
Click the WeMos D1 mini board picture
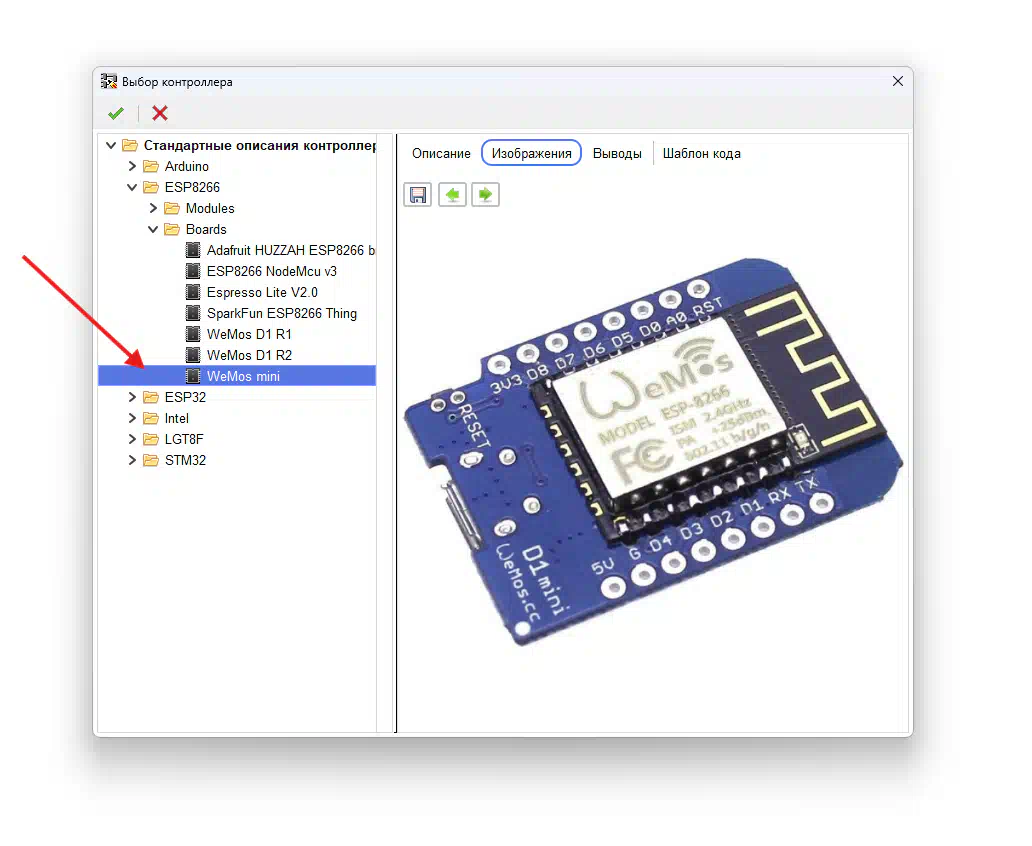653,452
